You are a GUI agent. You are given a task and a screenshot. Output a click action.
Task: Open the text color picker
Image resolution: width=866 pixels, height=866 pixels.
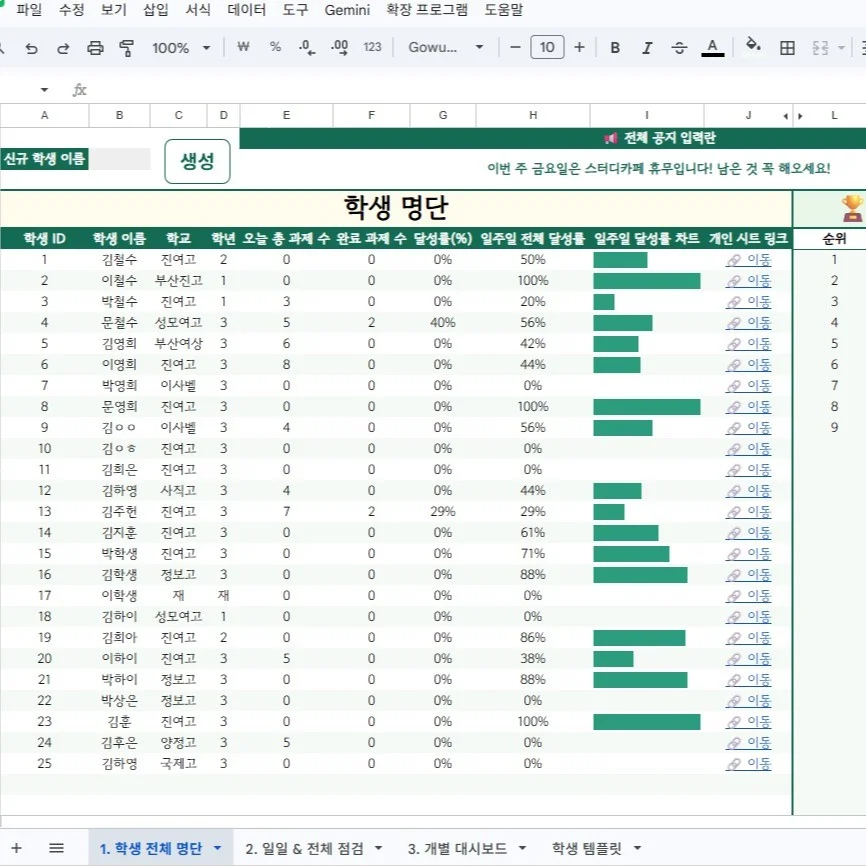click(712, 47)
